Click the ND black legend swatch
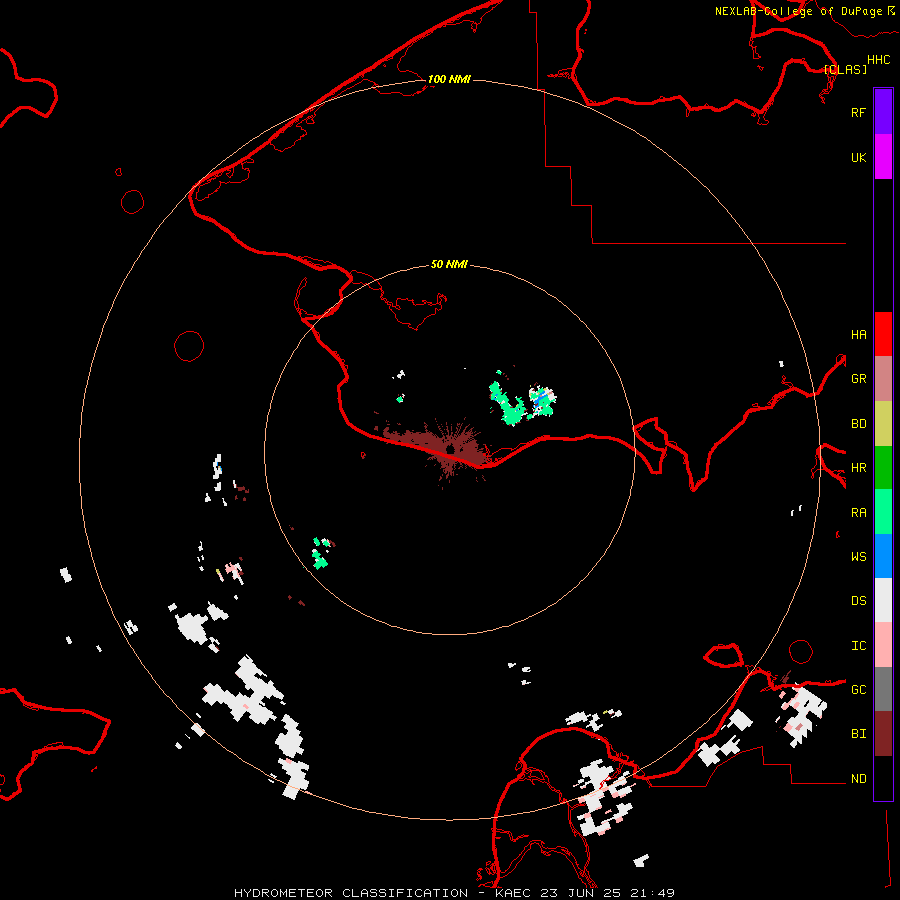 point(883,778)
